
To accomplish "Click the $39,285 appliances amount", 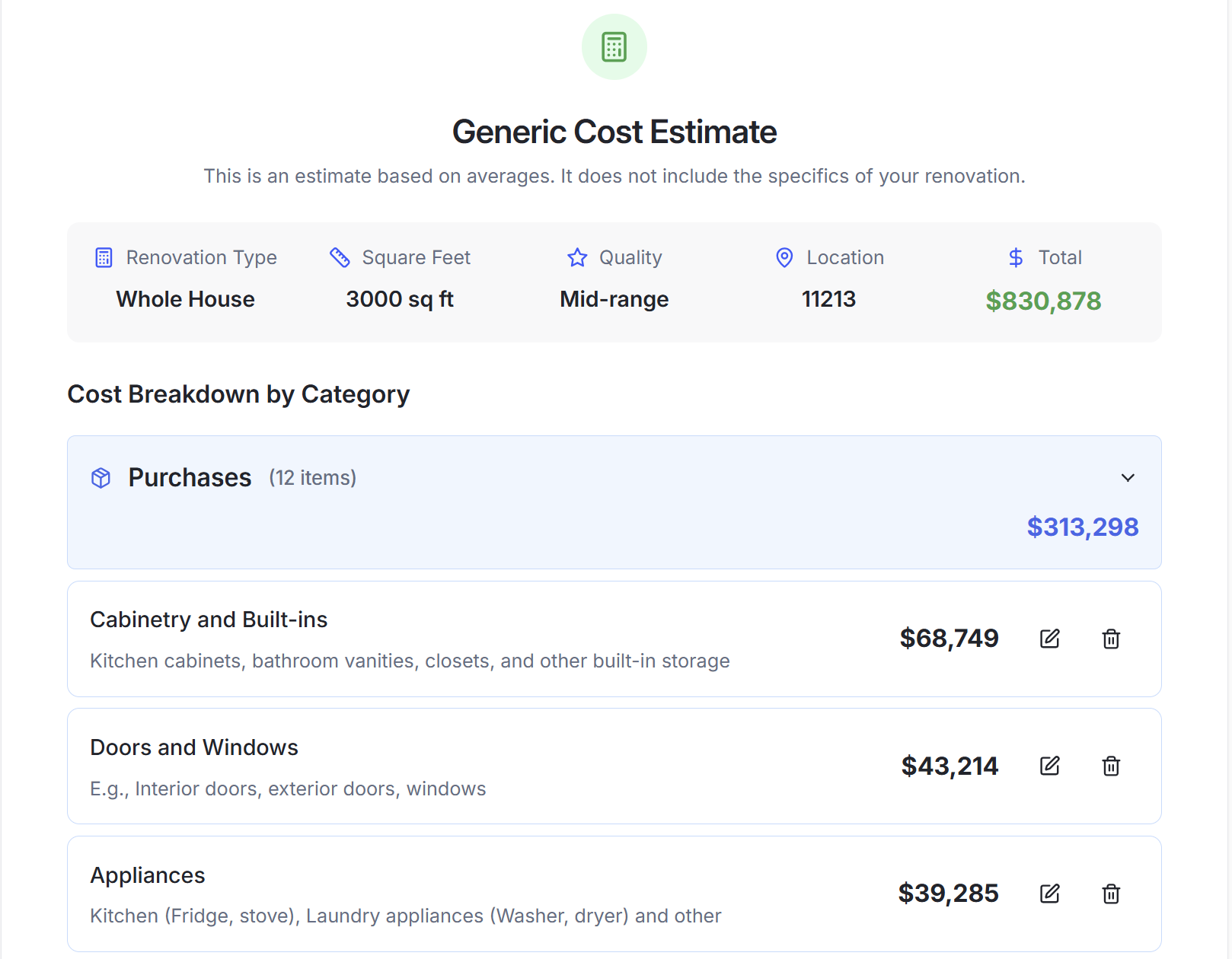I will click(x=948, y=893).
